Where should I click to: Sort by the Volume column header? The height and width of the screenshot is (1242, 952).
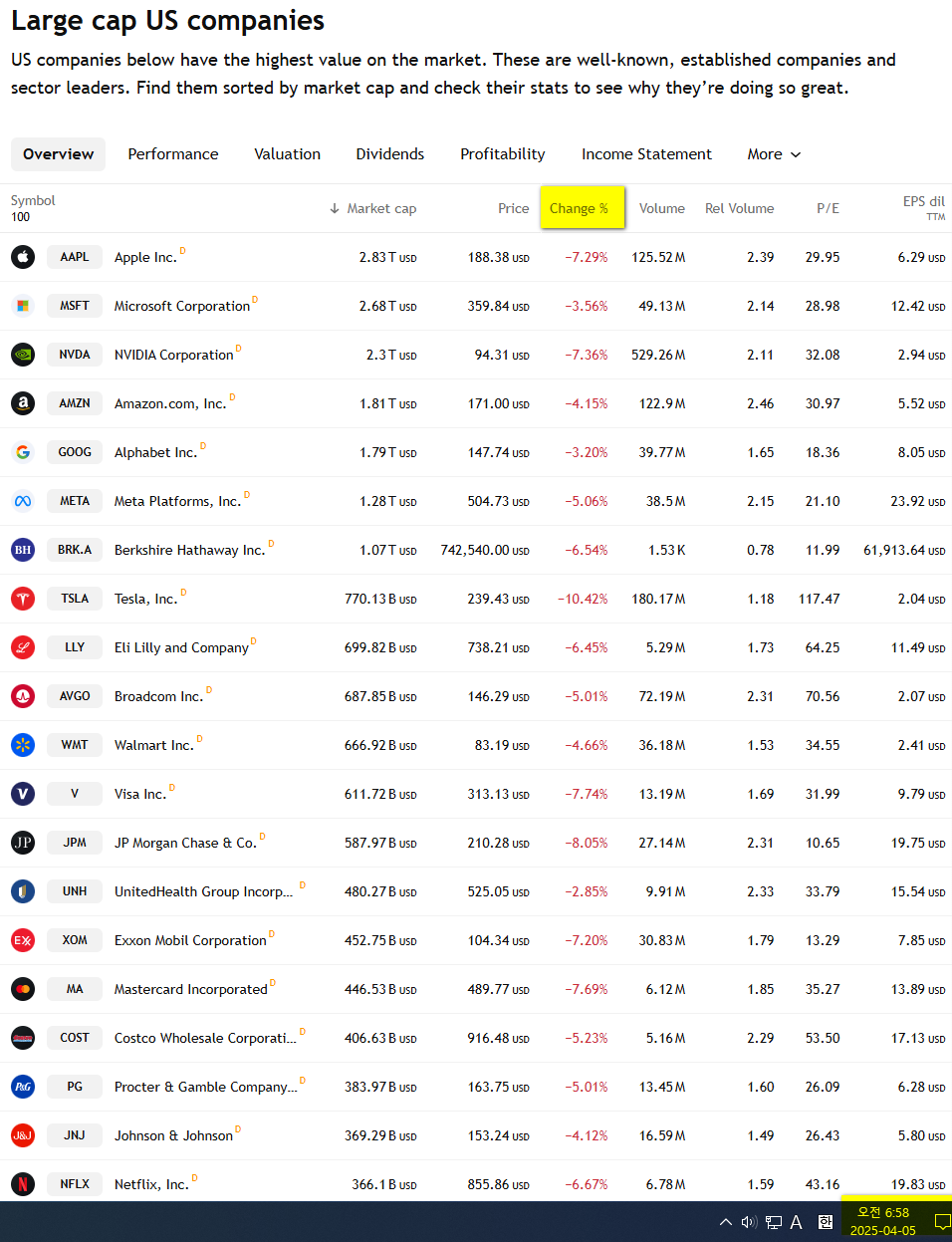[662, 208]
